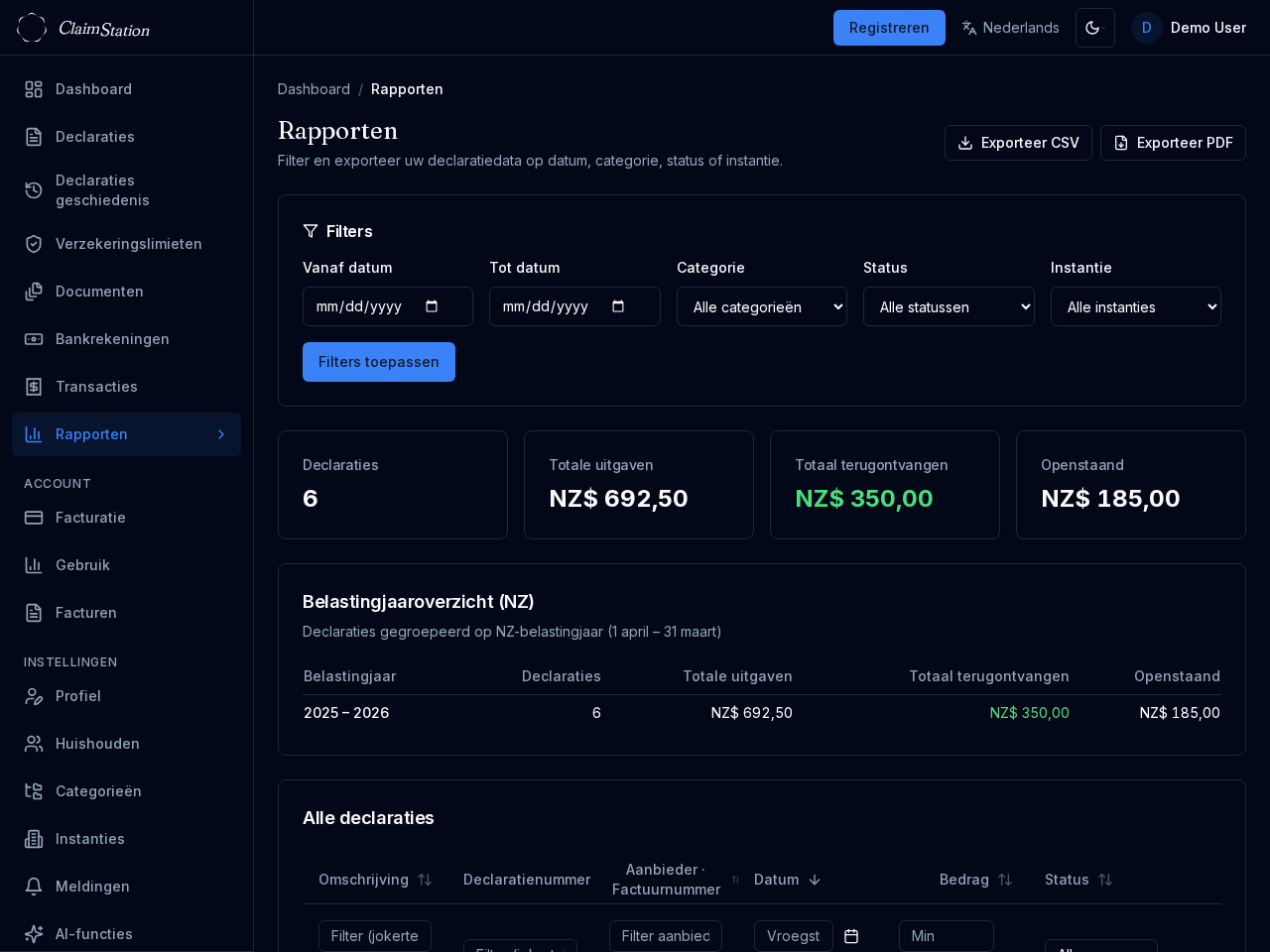Image resolution: width=1270 pixels, height=952 pixels.
Task: Click the calendar icon beside the Vroegst filter
Action: point(851,936)
